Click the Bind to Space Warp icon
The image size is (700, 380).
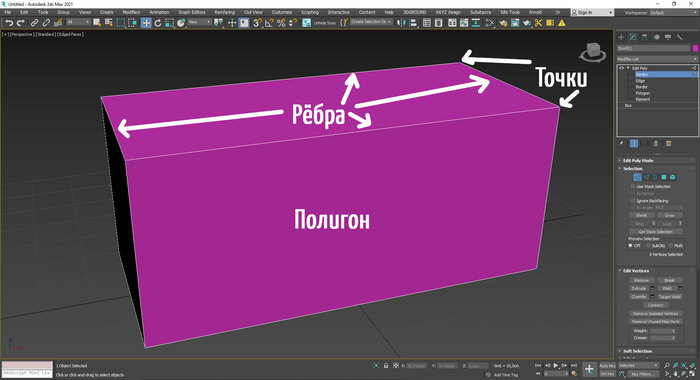[58, 23]
